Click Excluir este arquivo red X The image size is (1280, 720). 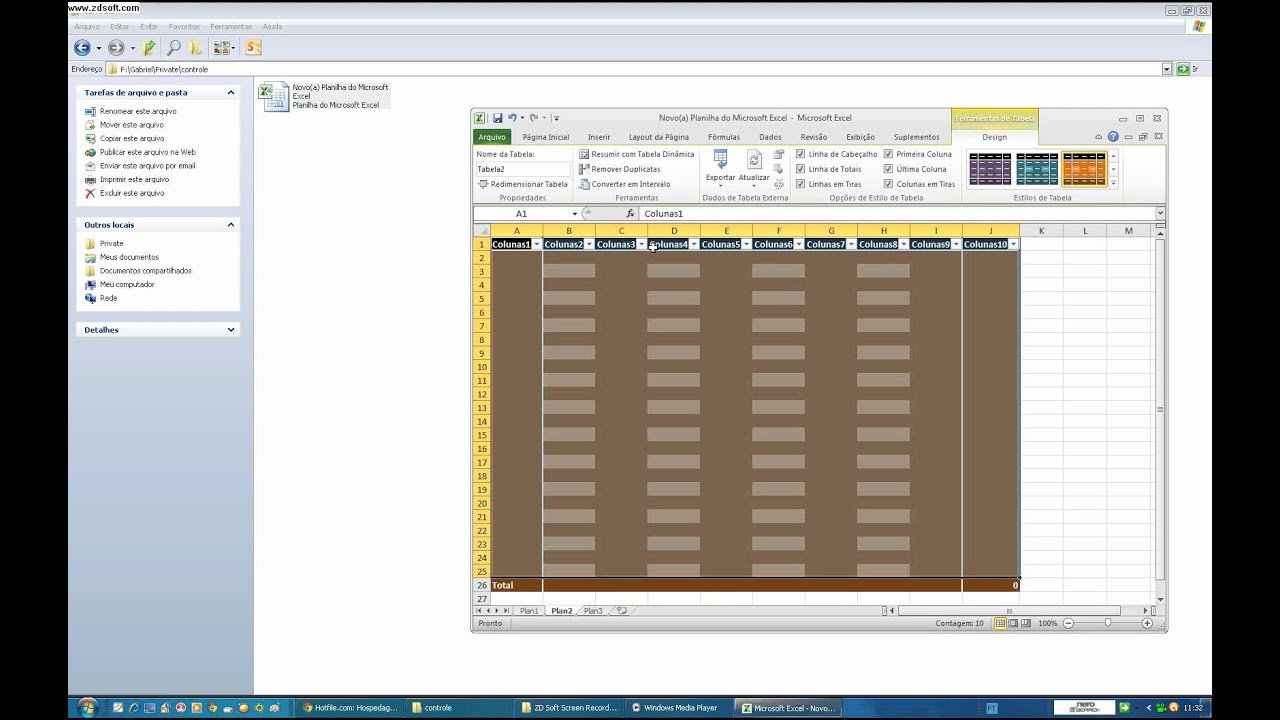tap(90, 193)
